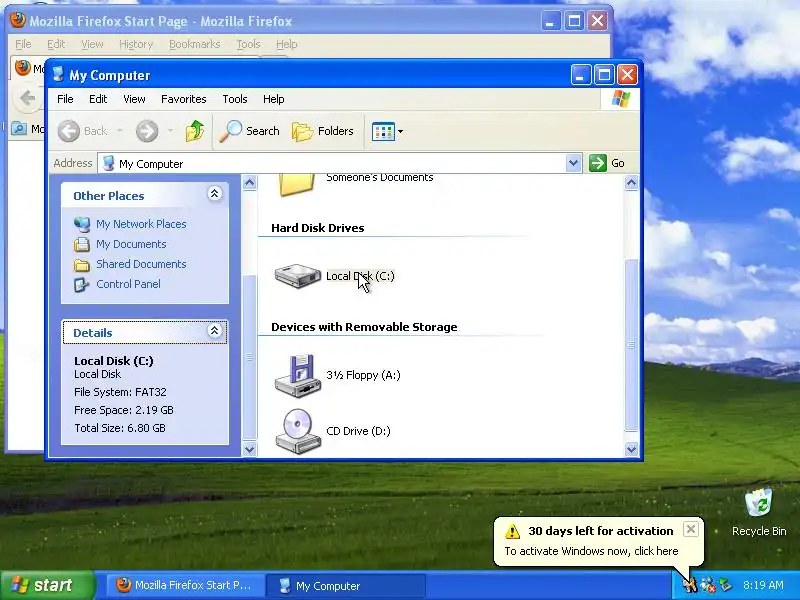Screen dimensions: 800x600
Task: Click the rightmost tray icon beside the clock
Action: coord(725,585)
